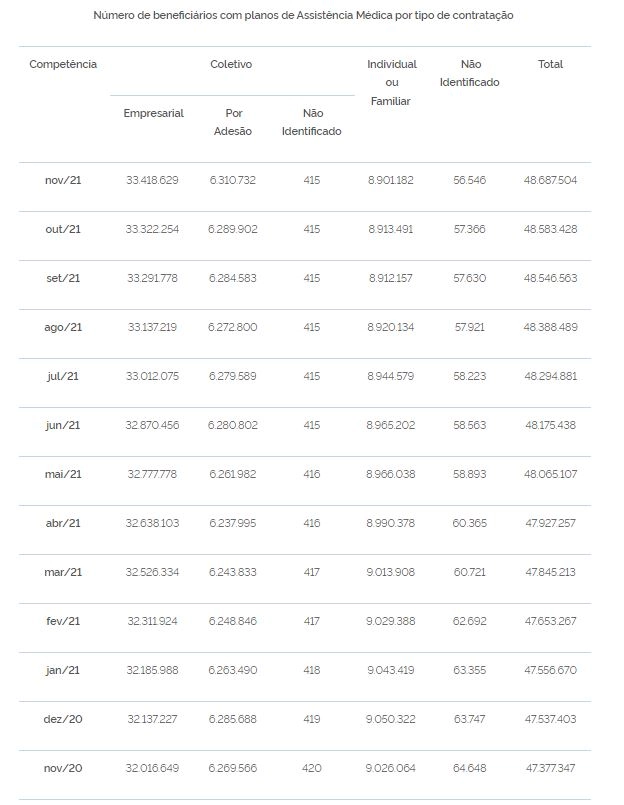Select the Individual ou Familiar header

(391, 83)
